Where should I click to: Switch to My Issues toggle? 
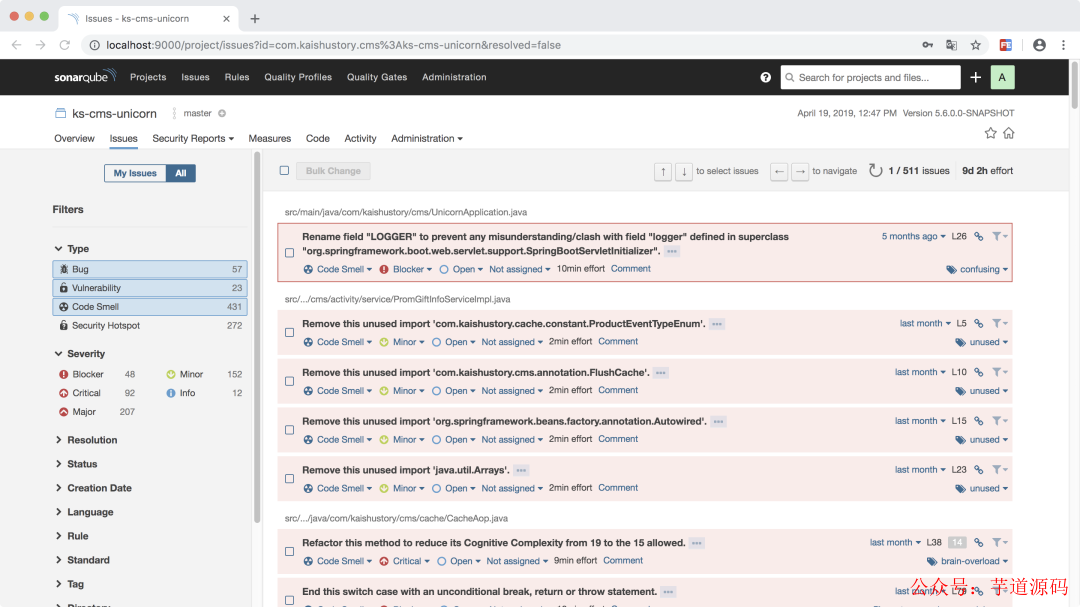click(135, 173)
